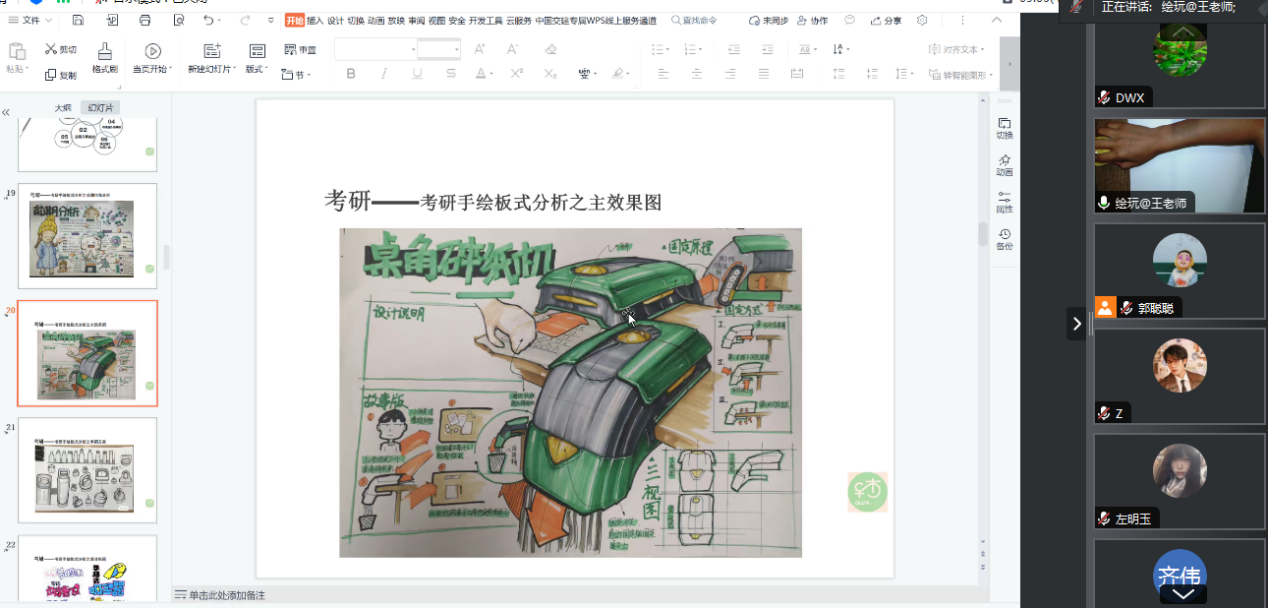
Task: Select slide 19 thumbnail
Action: tap(88, 236)
